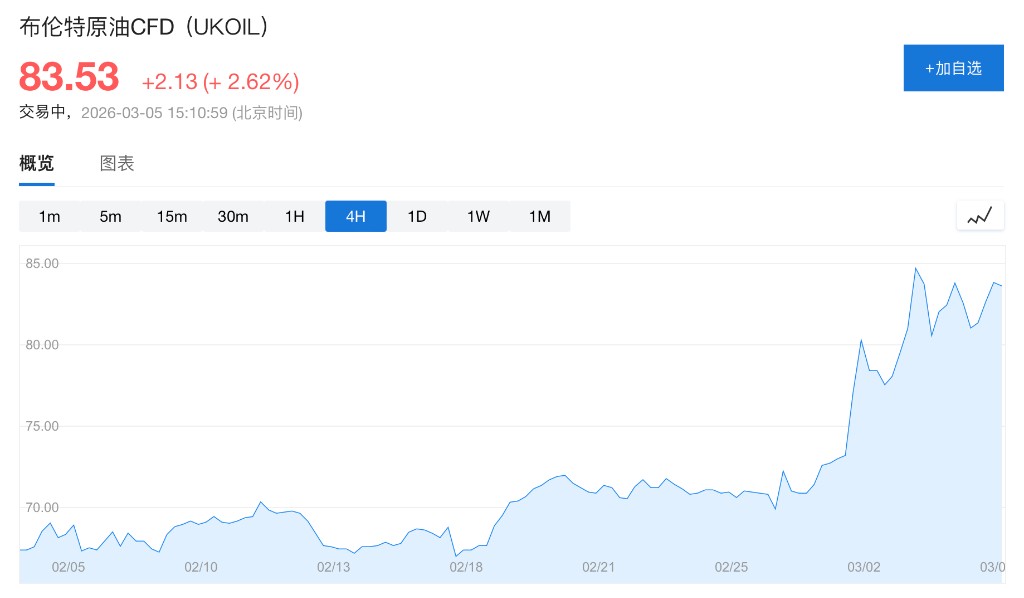The image size is (1024, 598).
Task: Open the 图表 tab
Action: tap(117, 164)
